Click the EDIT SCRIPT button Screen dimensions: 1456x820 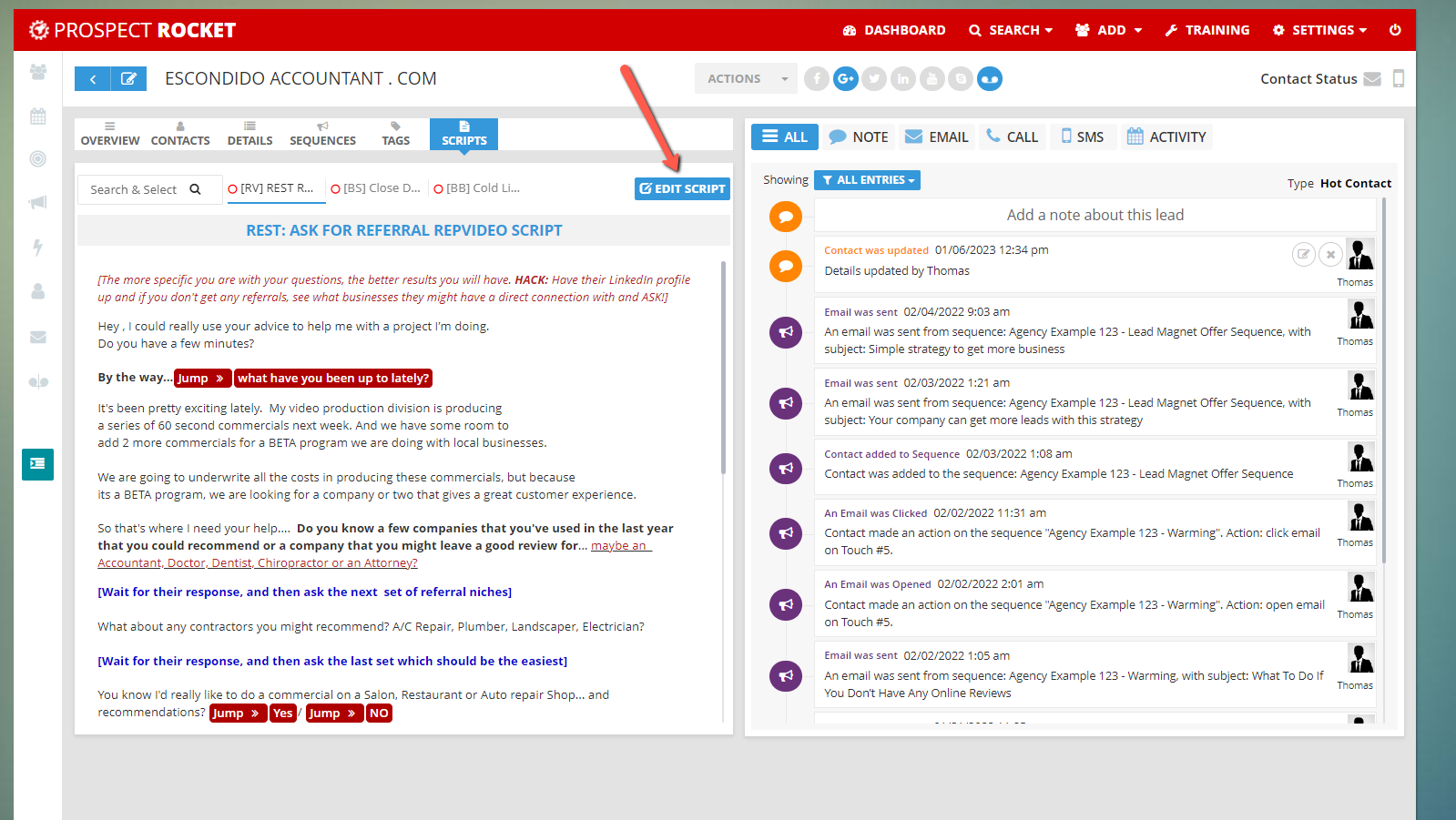pyautogui.click(x=682, y=188)
